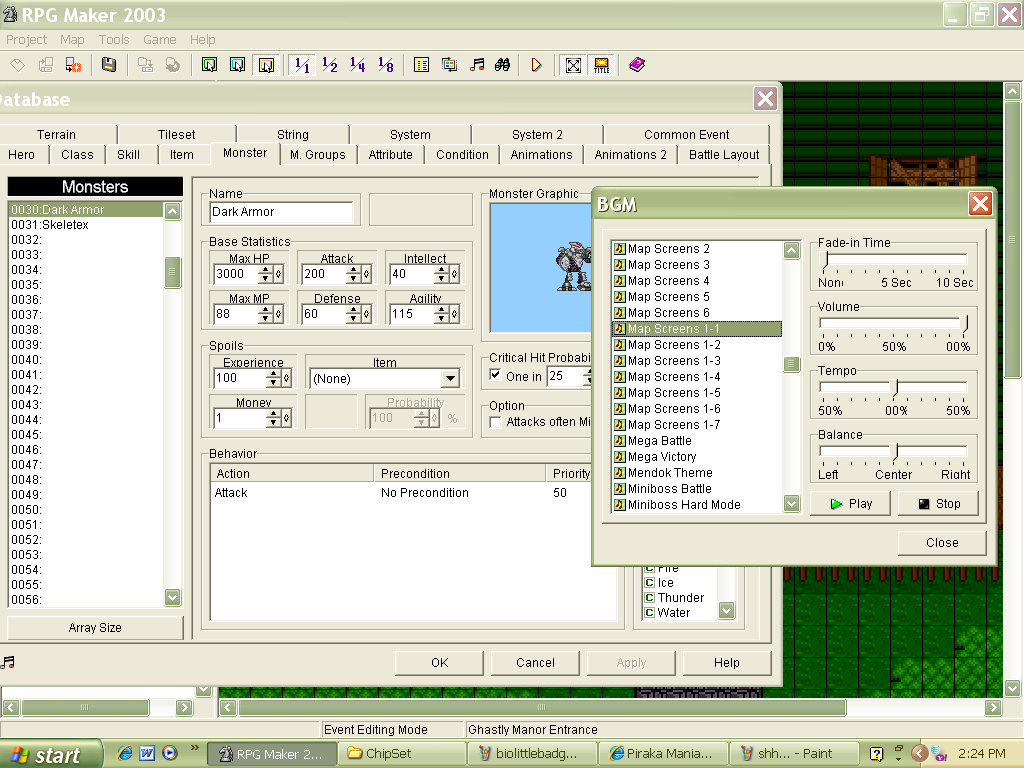This screenshot has height=768, width=1024.
Task: Click the music note toolbar icon
Action: coord(478,65)
